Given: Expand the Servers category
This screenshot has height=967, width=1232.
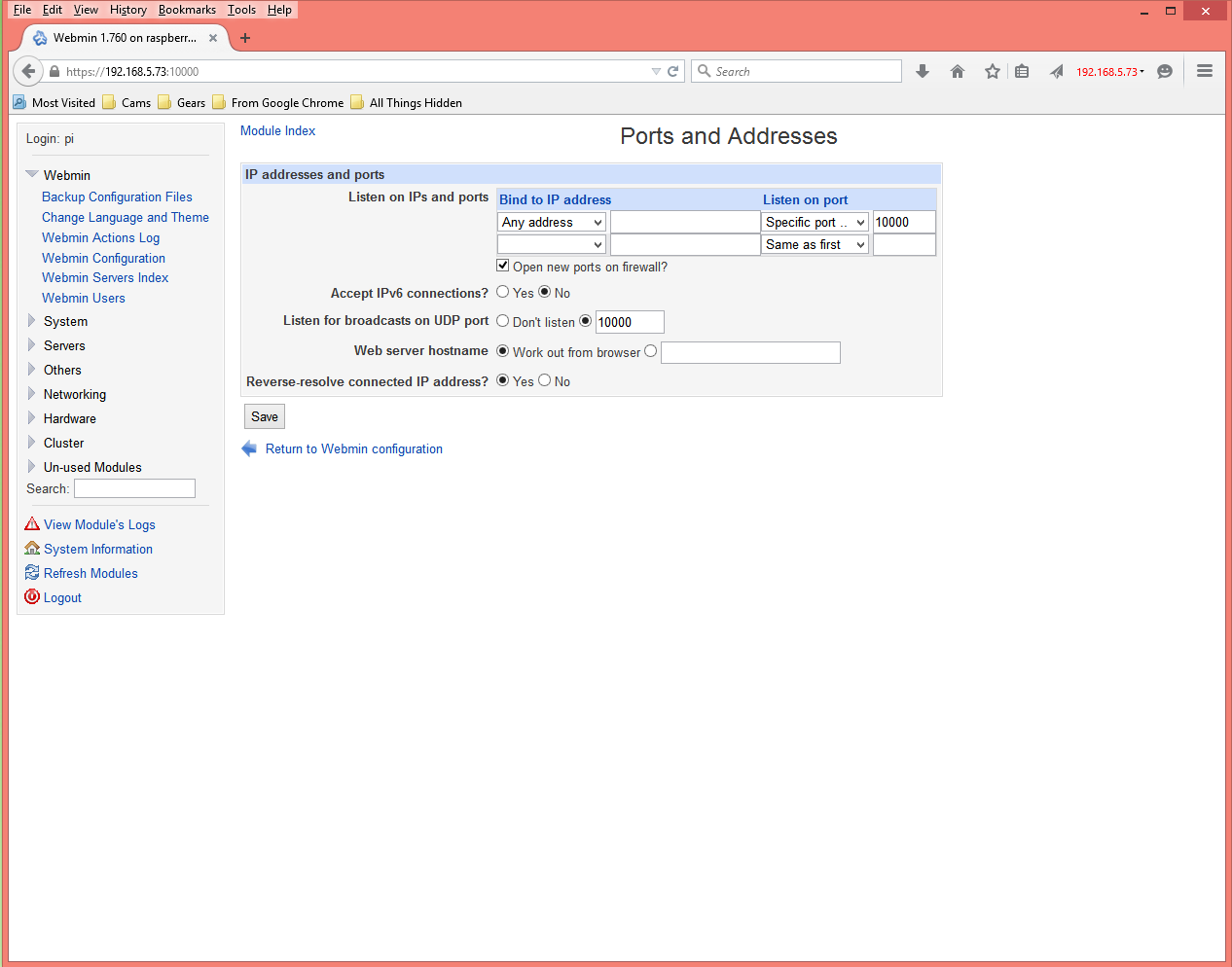Looking at the screenshot, I should coord(31,344).
